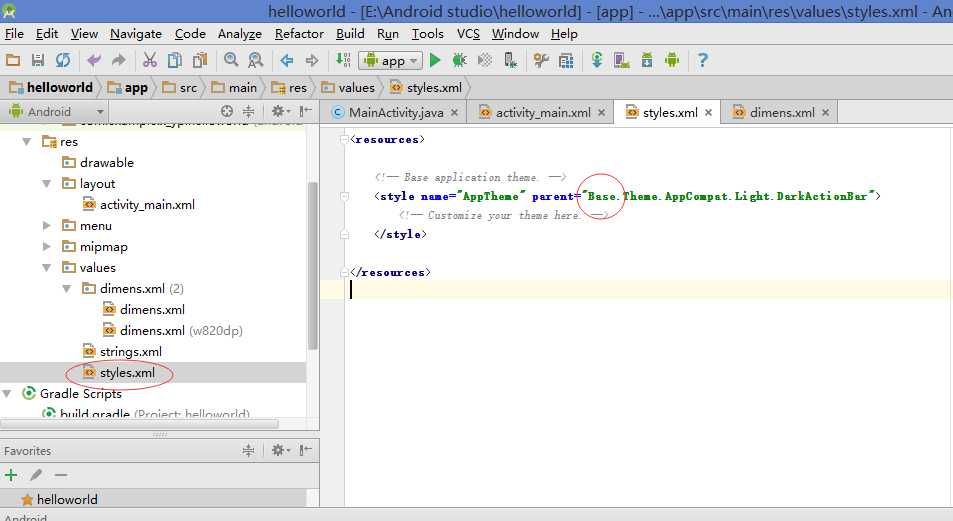Open Settings with the wrench icon

[540, 60]
